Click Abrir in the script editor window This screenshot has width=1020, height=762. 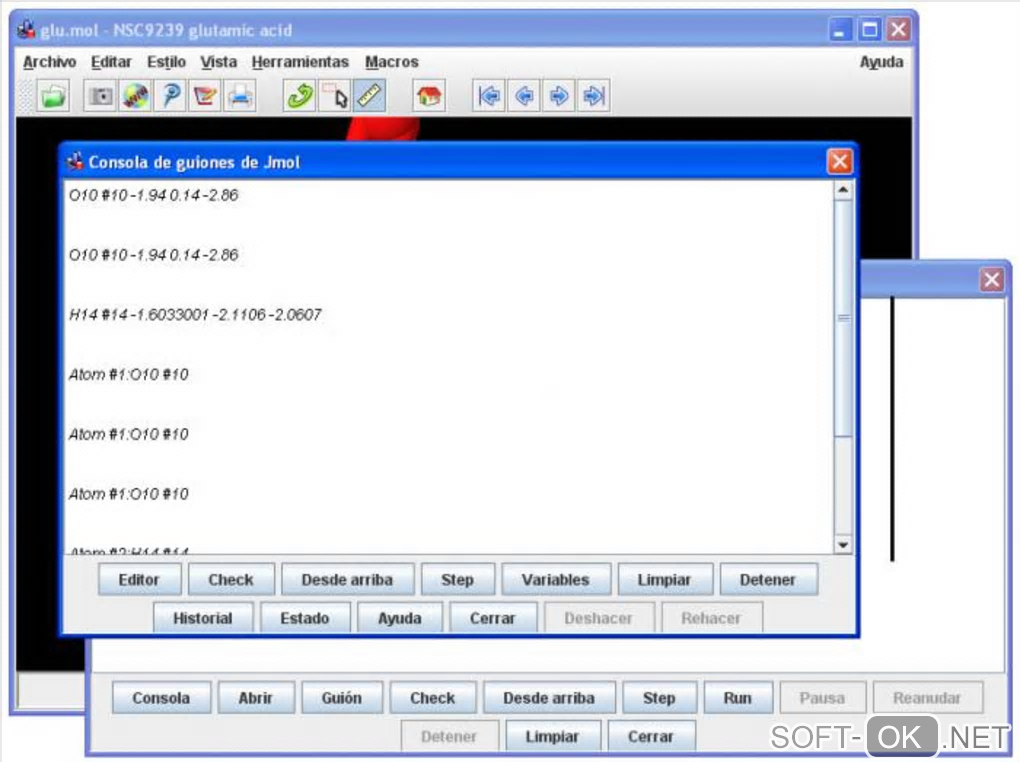coord(256,698)
